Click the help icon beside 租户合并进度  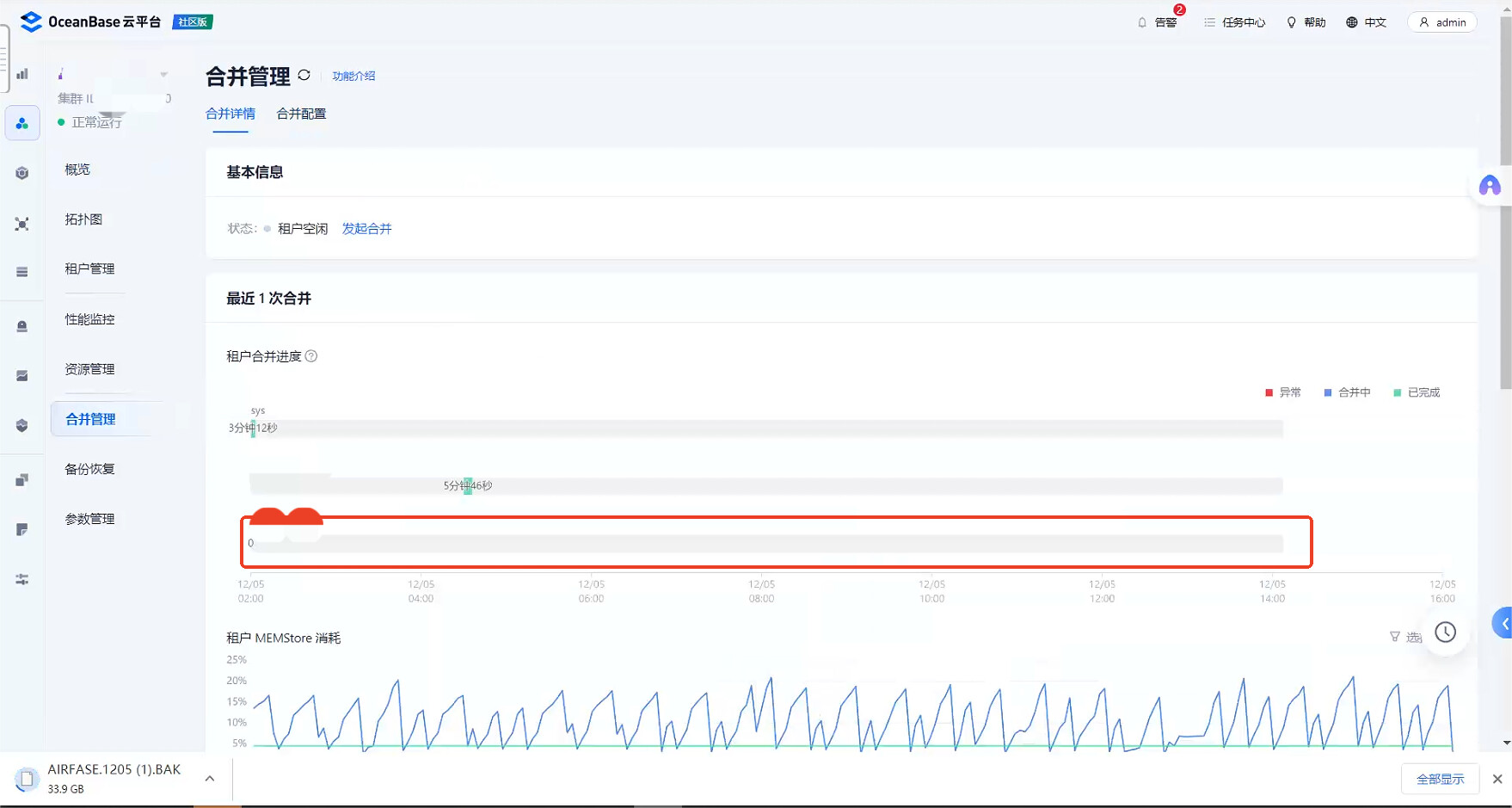point(311,356)
